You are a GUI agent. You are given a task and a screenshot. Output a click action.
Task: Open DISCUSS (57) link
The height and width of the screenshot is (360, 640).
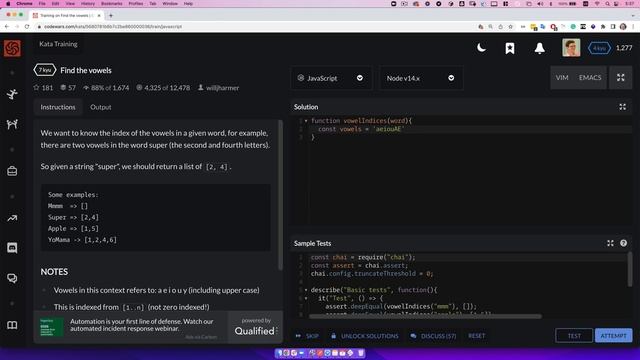pyautogui.click(x=433, y=336)
